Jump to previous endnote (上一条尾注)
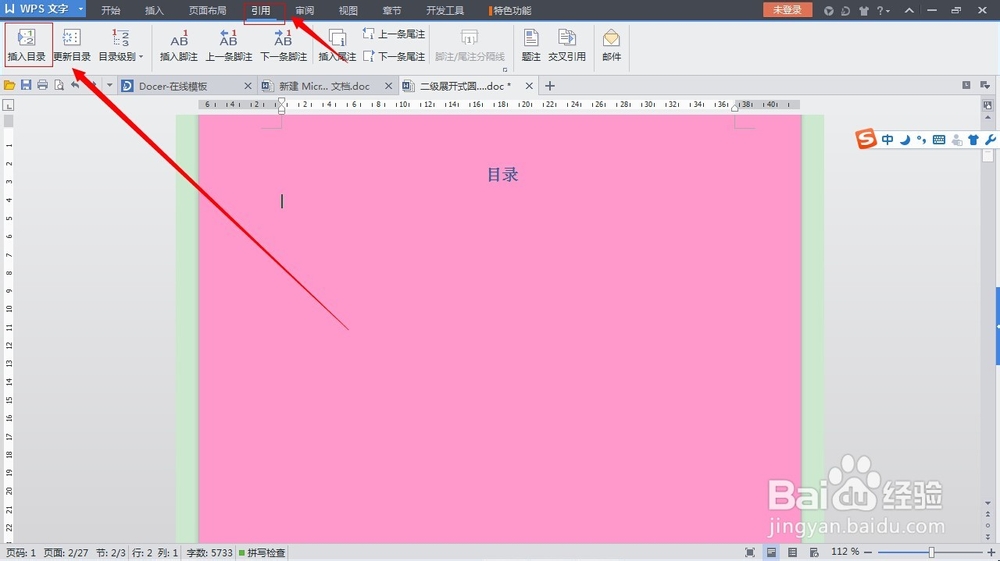 point(393,34)
